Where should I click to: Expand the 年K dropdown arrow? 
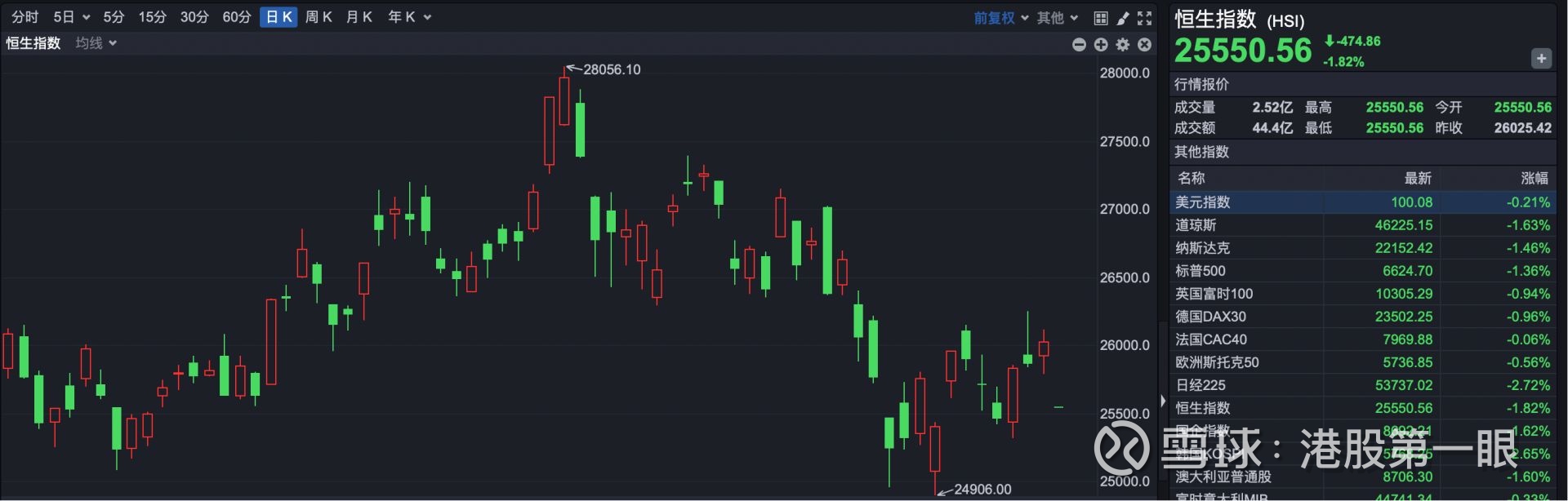point(427,17)
